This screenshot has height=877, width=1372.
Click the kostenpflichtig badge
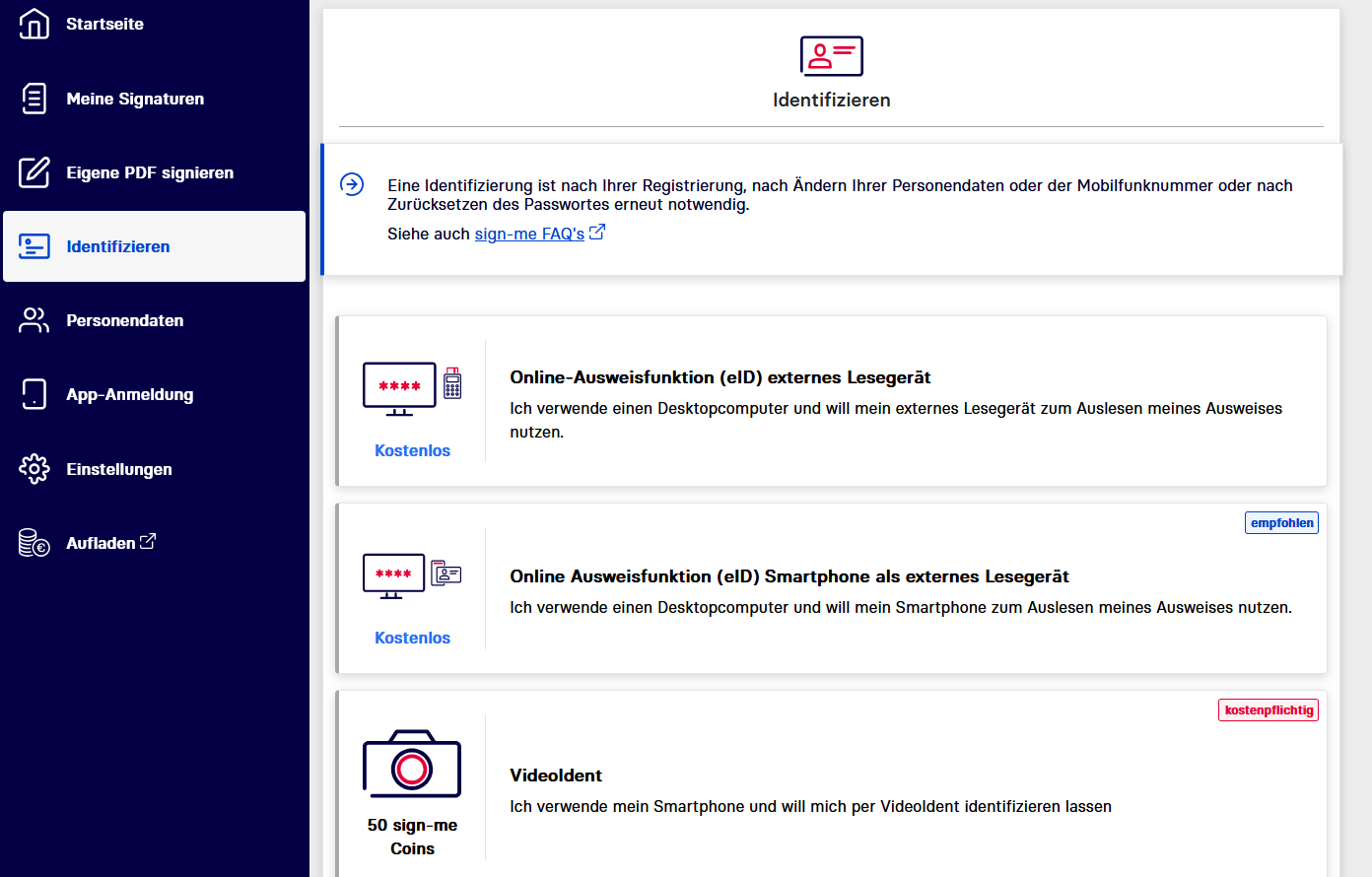pos(1269,710)
